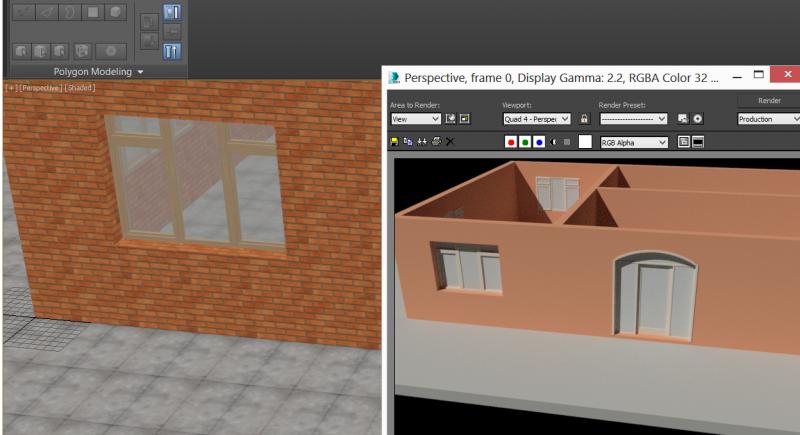Image resolution: width=800 pixels, height=435 pixels.
Task: Open the Perspective viewport label menu
Action: point(40,88)
